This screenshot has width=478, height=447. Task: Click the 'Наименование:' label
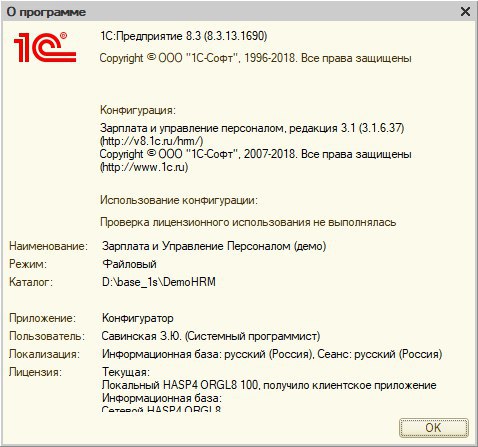[48, 246]
